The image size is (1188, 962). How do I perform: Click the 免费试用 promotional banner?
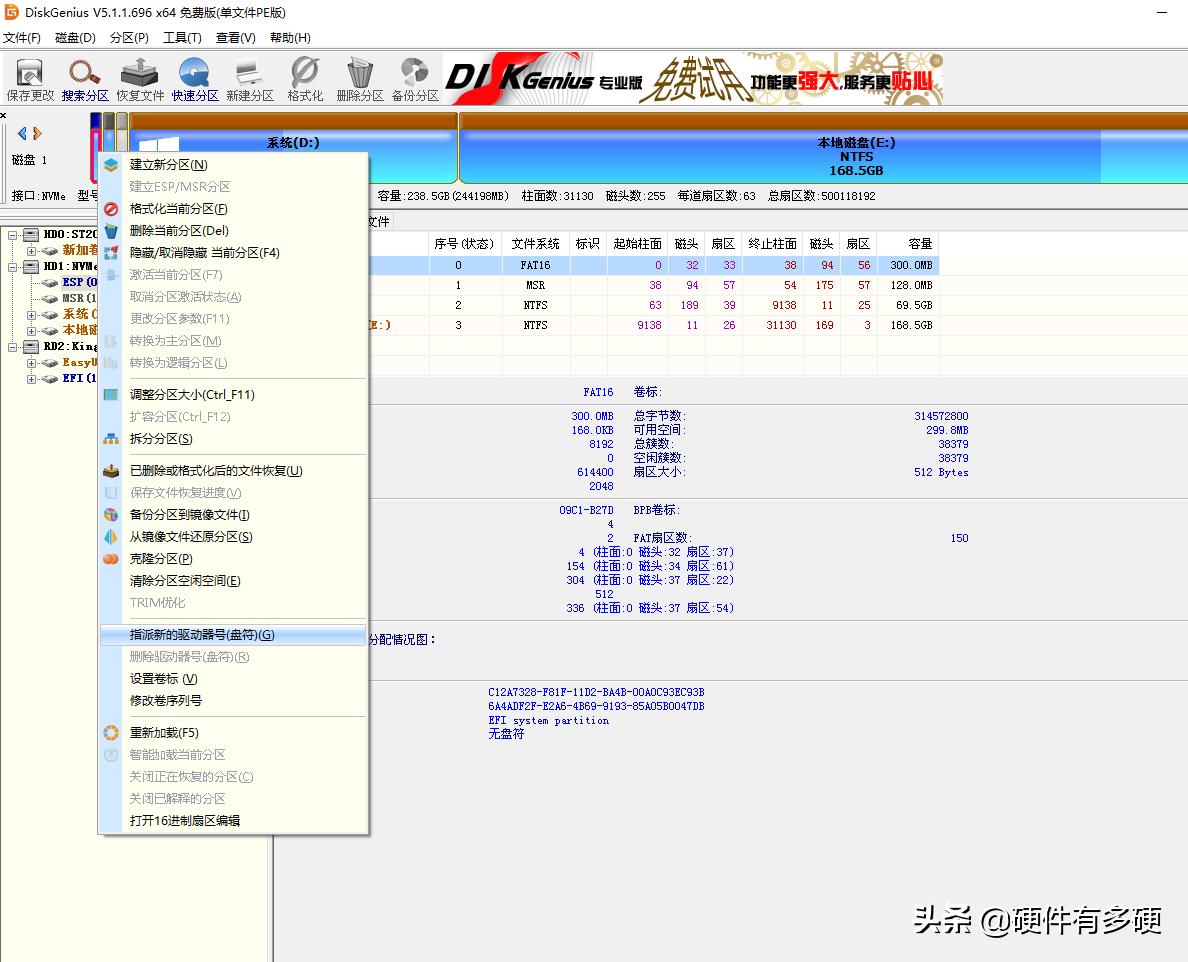coord(700,78)
